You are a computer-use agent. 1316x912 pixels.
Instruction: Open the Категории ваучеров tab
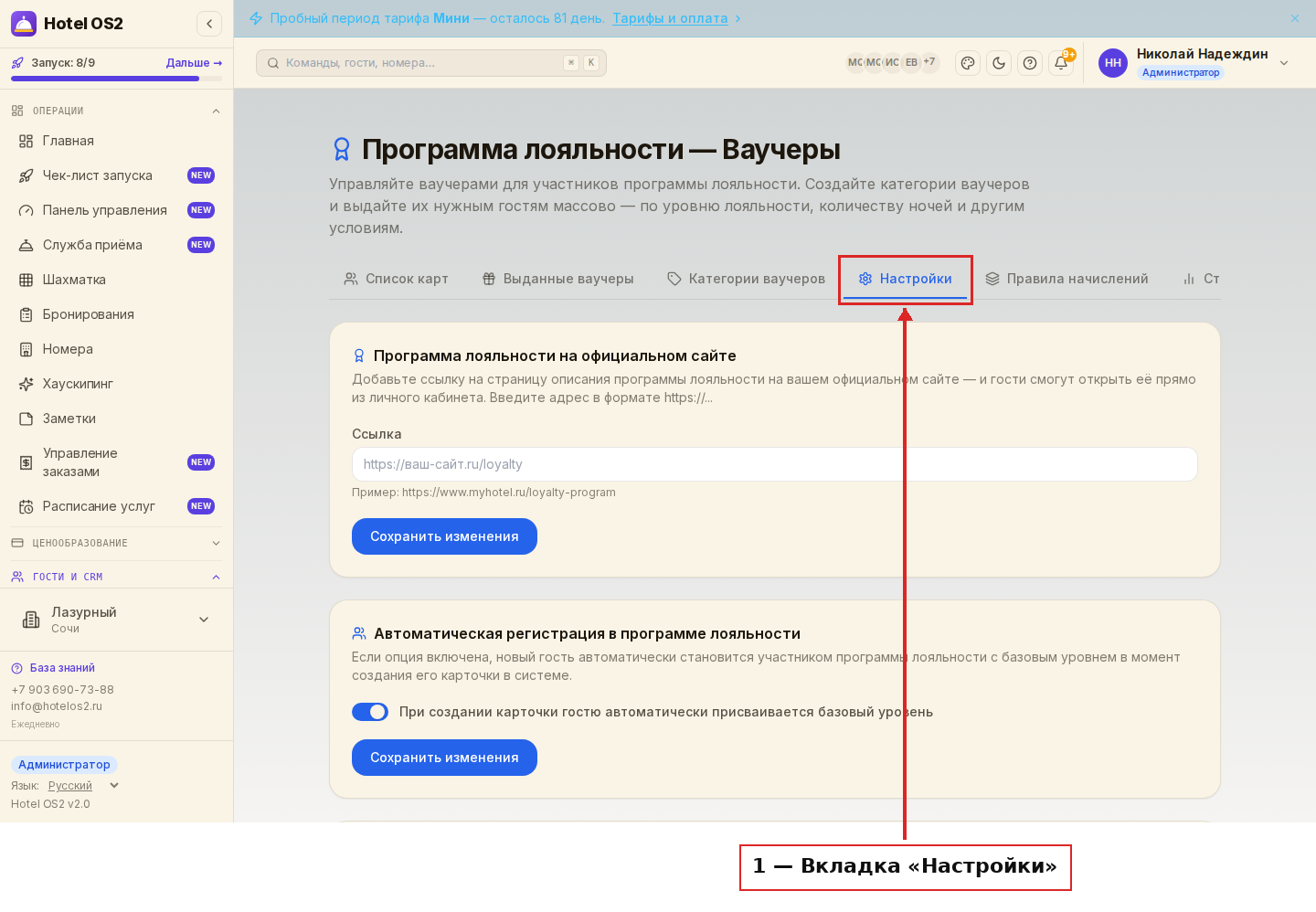(x=746, y=279)
